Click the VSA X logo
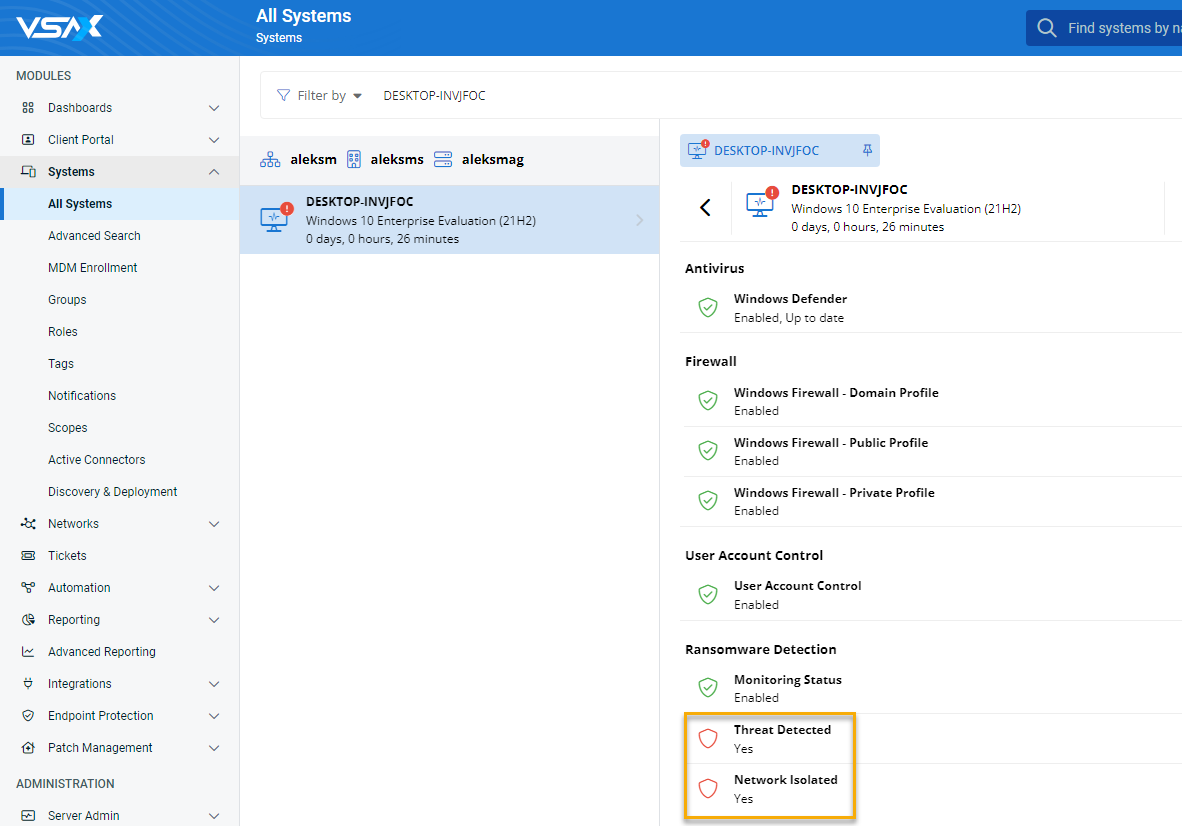Image resolution: width=1182 pixels, height=826 pixels. pos(59,27)
